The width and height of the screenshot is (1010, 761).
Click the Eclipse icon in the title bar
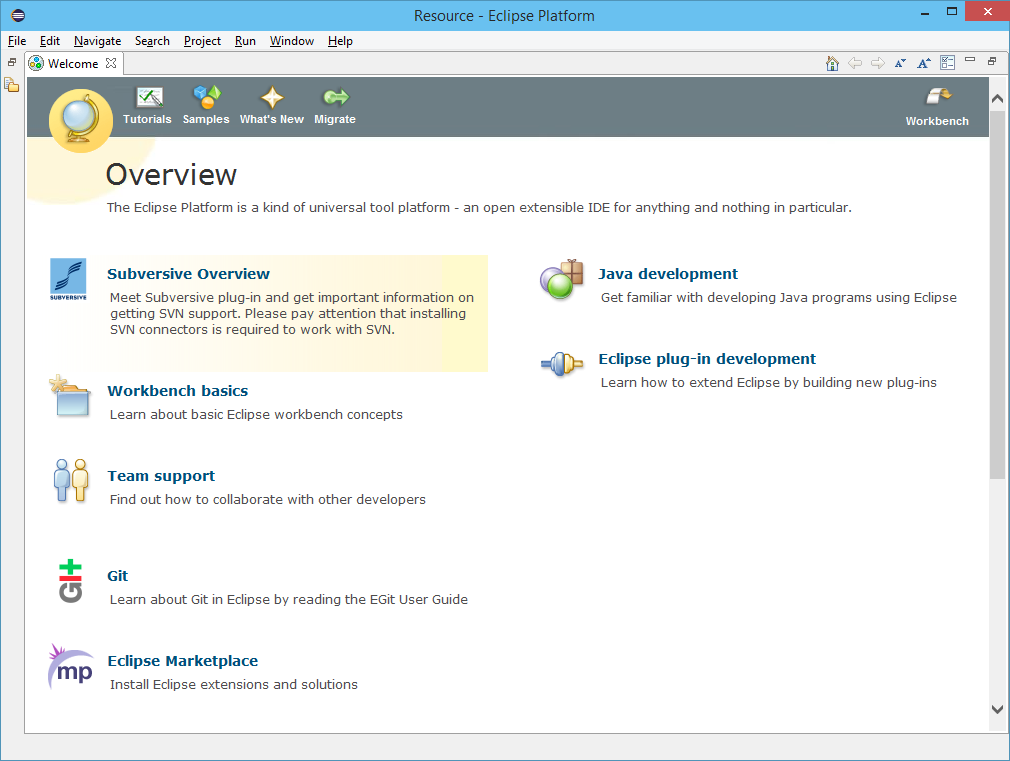18,15
